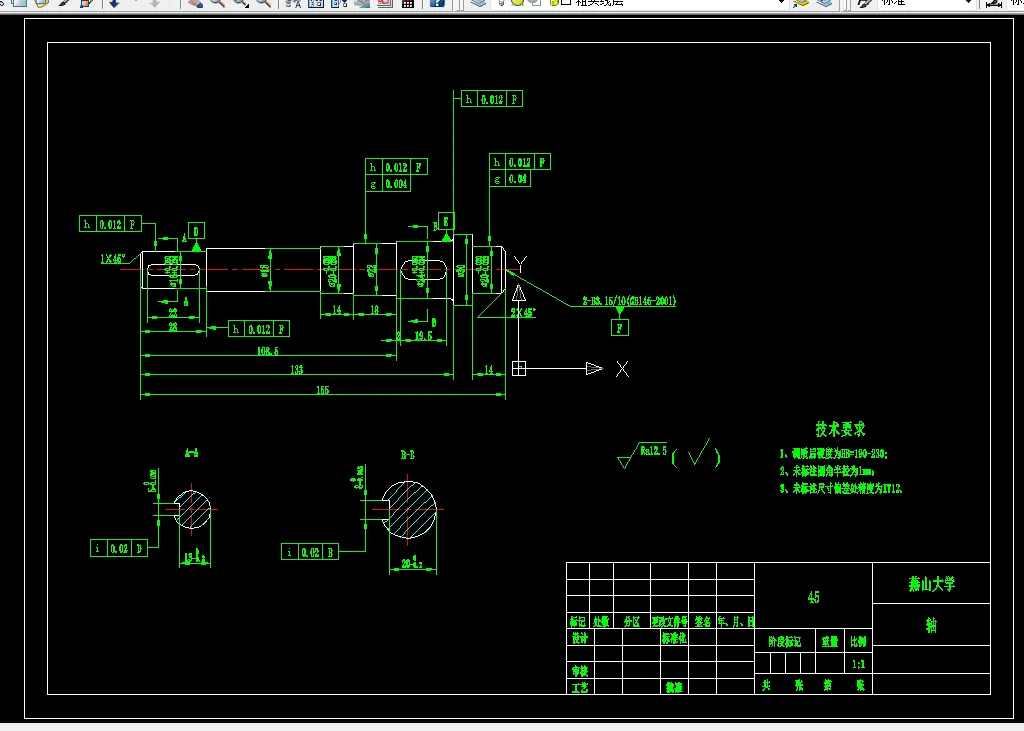Screen dimensions: 1024x731
Task: Open the Dimension Style icon
Action: [994, 3]
